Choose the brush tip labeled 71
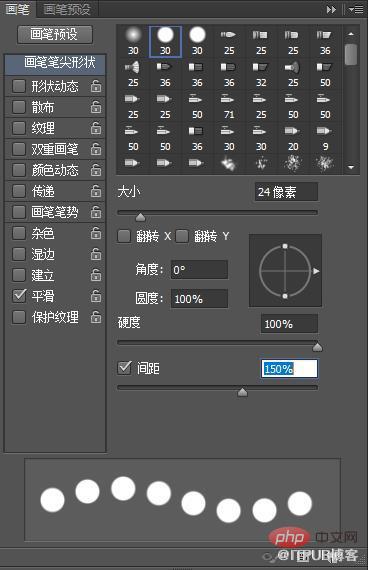This screenshot has width=368, height=570. pos(229,106)
